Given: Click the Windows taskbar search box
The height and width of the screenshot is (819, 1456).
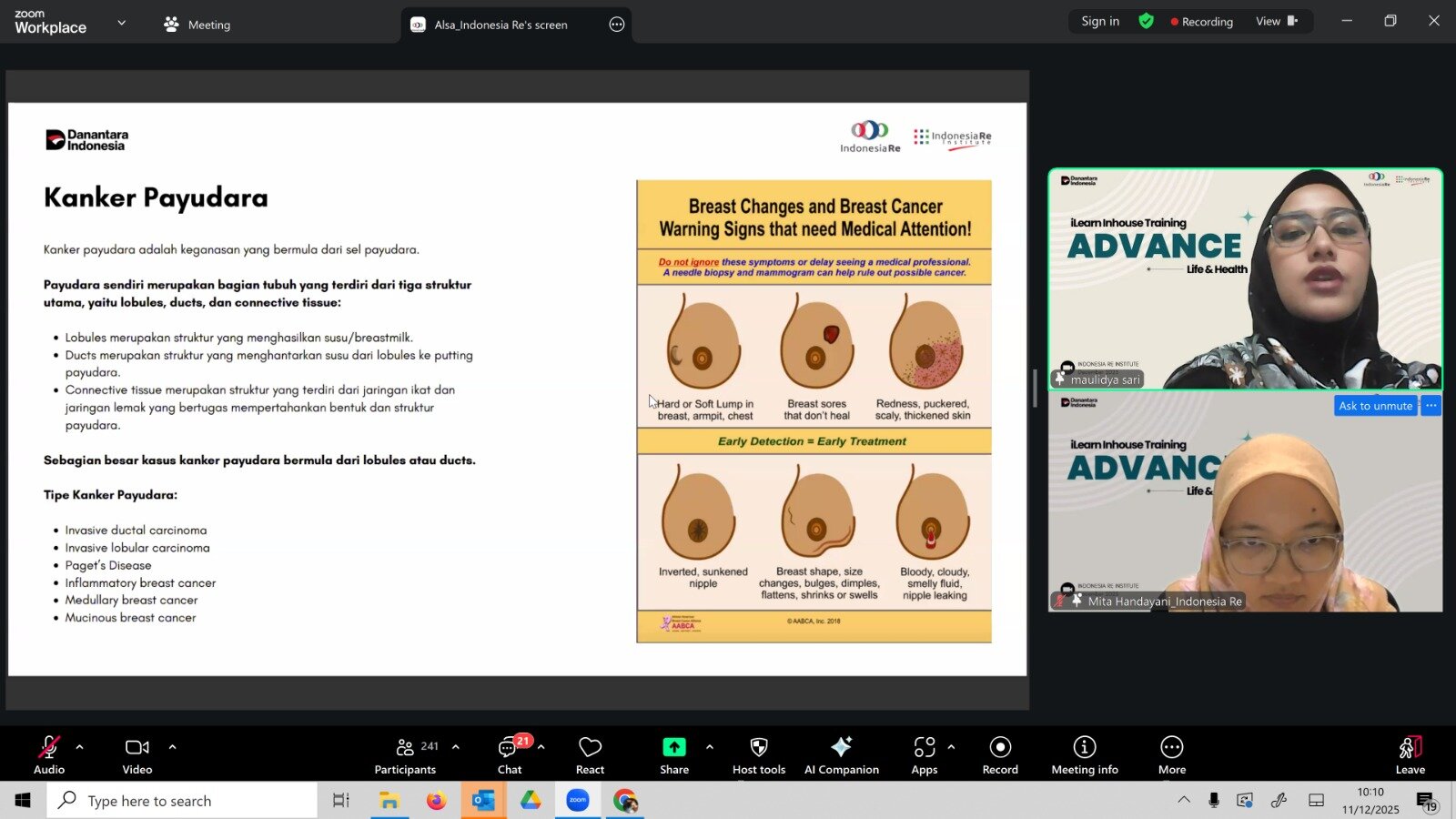Looking at the screenshot, I should coord(182,801).
